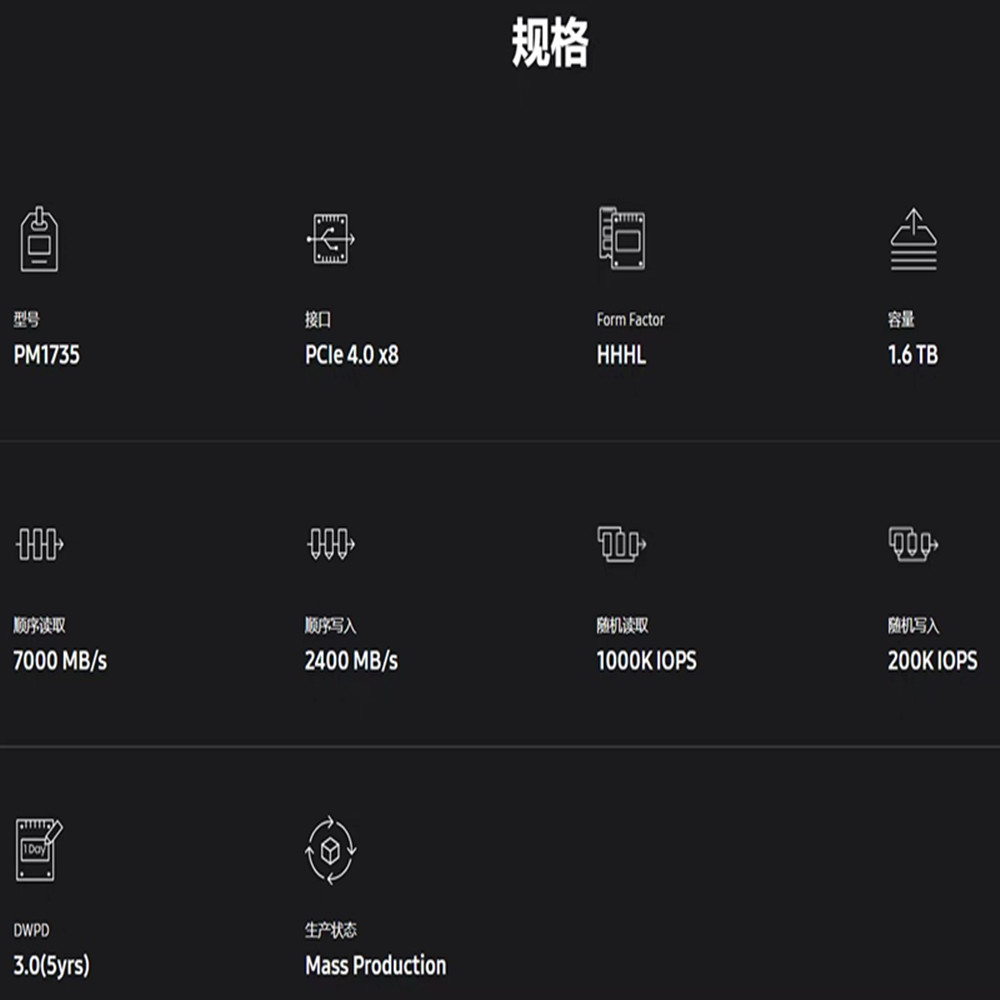
Task: Click the production status cube icon
Action: tap(330, 850)
